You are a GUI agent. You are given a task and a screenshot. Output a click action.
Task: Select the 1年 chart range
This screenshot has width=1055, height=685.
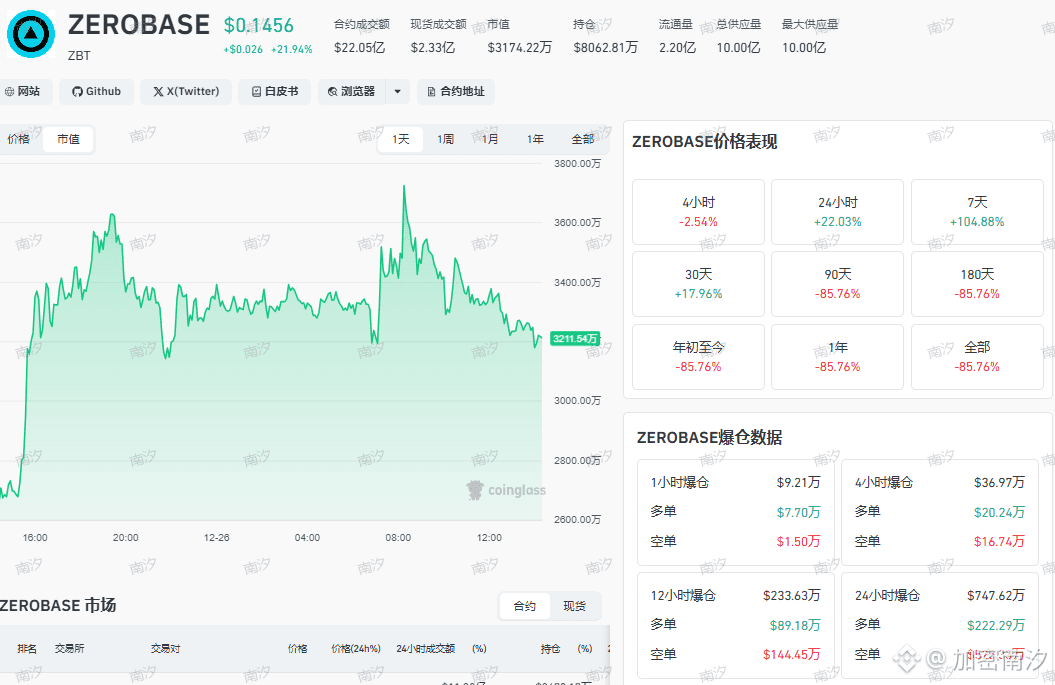coord(535,139)
